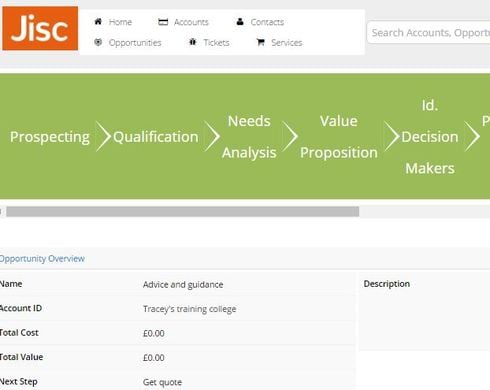The image size is (490, 390).
Task: Click the Jisc logo
Action: pyautogui.click(x=40, y=28)
